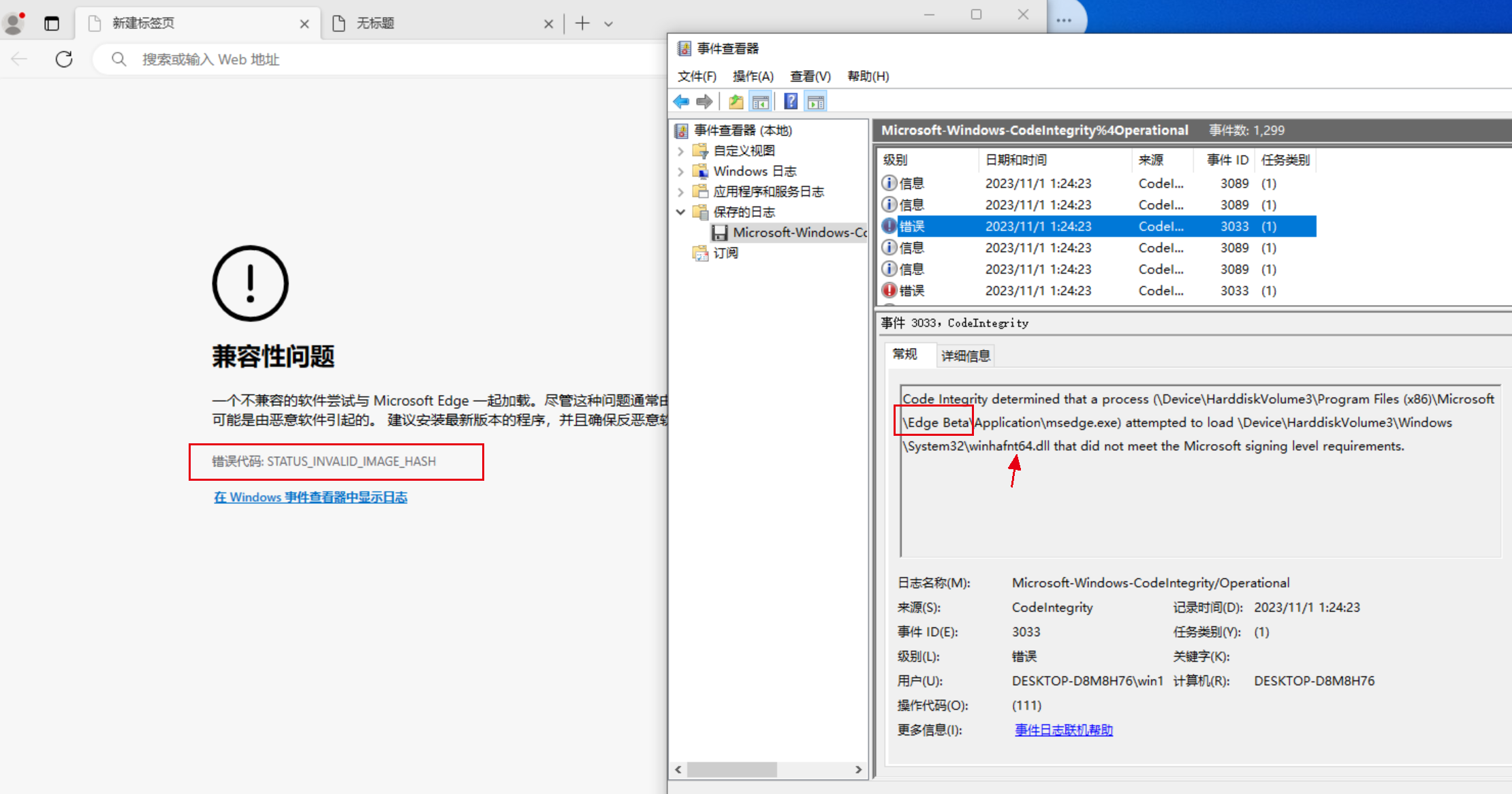Open the export/save log toolbar icon
This screenshot has height=794, width=1512.
[x=736, y=101]
